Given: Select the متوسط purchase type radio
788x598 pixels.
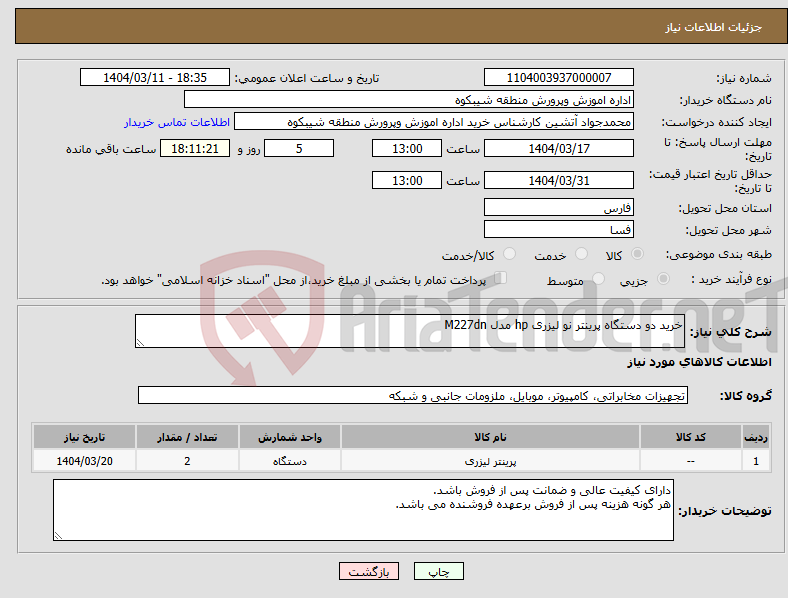Looking at the screenshot, I should [x=598, y=278].
